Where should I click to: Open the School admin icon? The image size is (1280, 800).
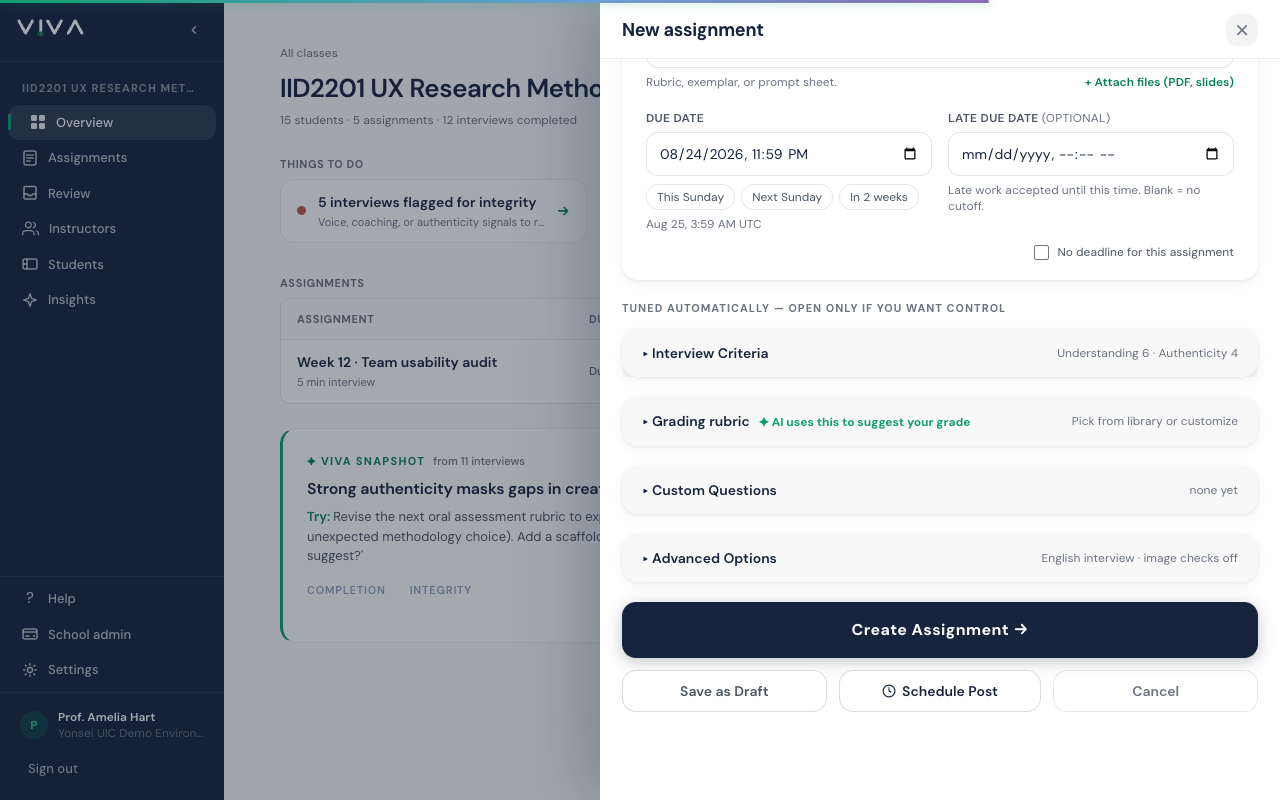coord(30,634)
